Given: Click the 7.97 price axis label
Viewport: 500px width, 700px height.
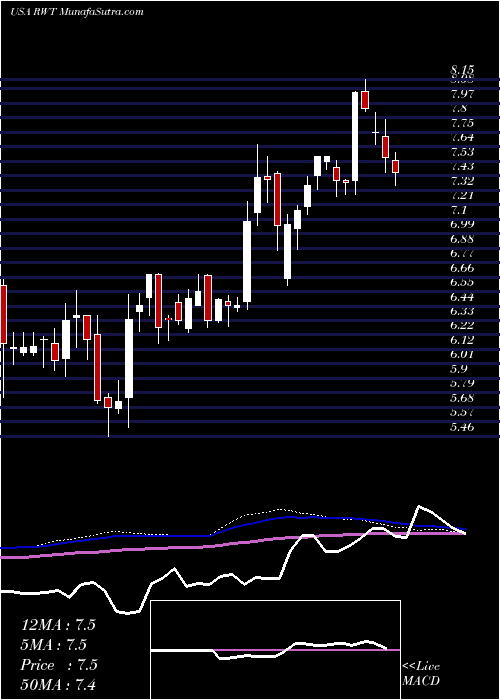Looking at the screenshot, I should click(462, 94).
